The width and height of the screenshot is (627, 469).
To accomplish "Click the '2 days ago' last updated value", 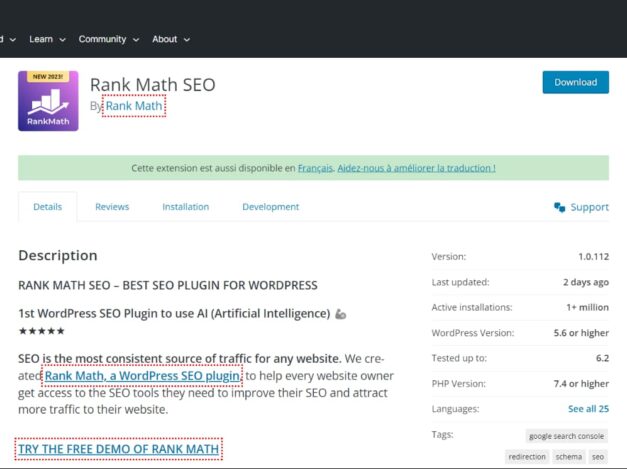I will point(586,282).
